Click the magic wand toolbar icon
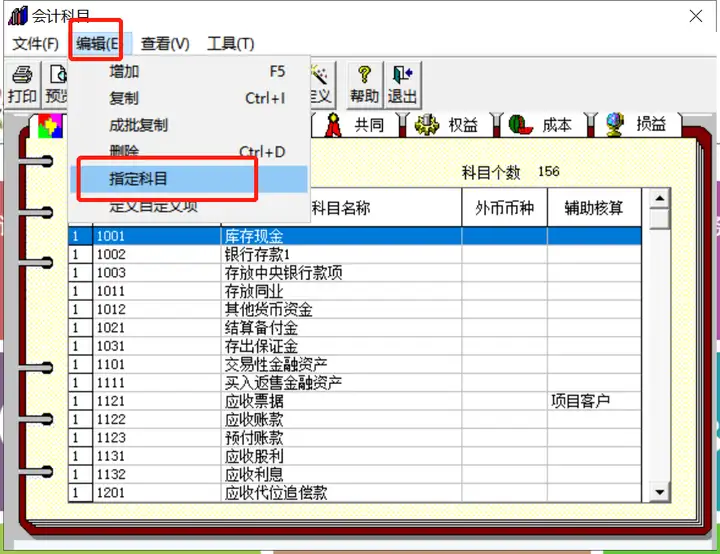Screen dimensions: 720x554 320,74
